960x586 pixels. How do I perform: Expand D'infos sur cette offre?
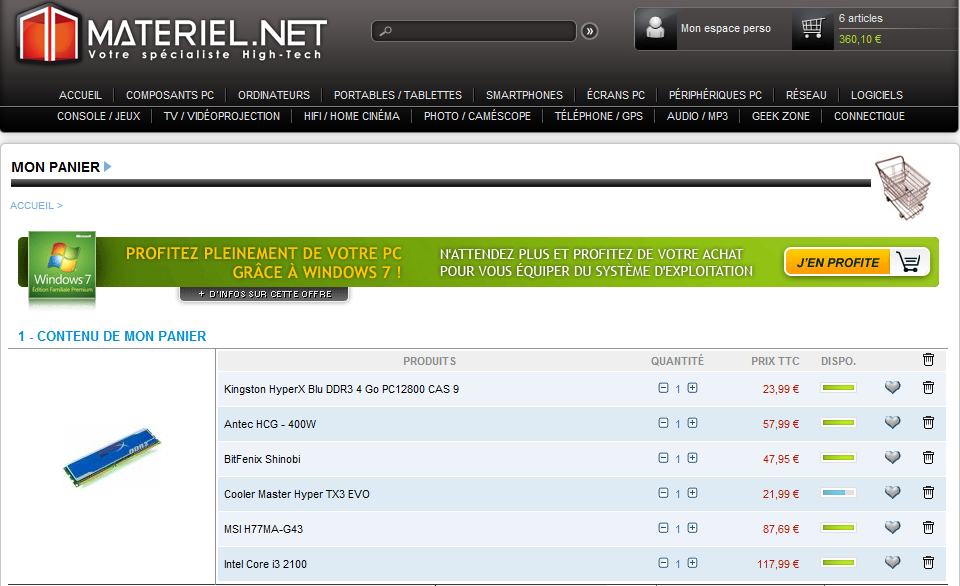pyautogui.click(x=264, y=294)
